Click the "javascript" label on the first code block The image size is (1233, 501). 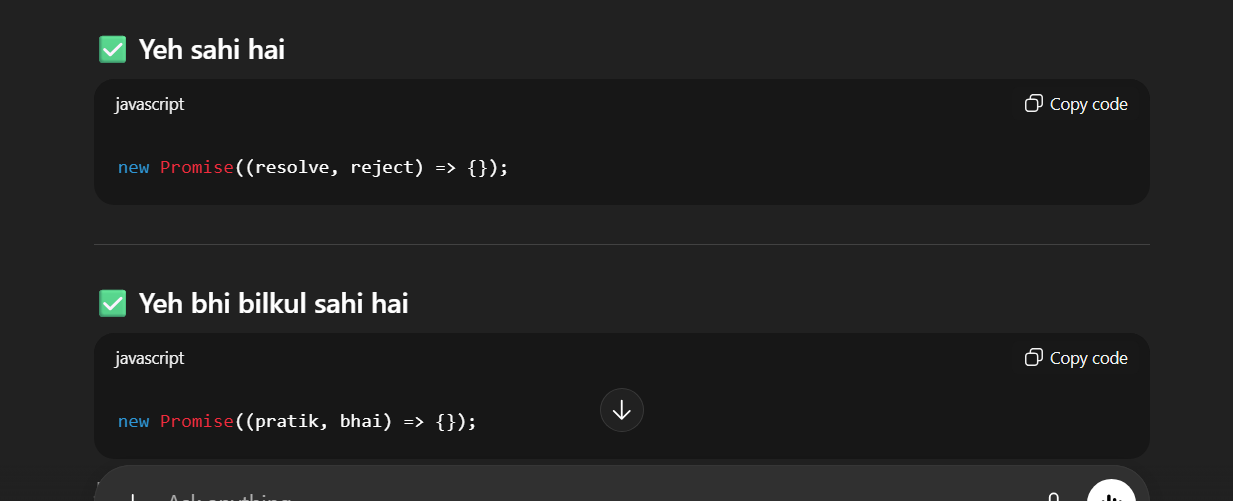coord(149,104)
